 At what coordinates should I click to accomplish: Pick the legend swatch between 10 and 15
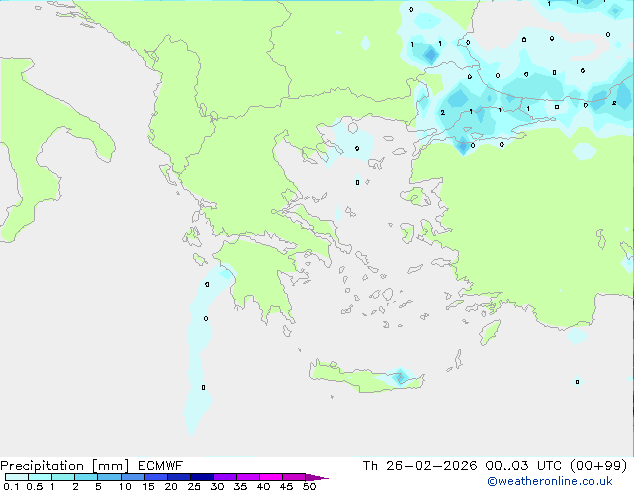click(x=132, y=477)
